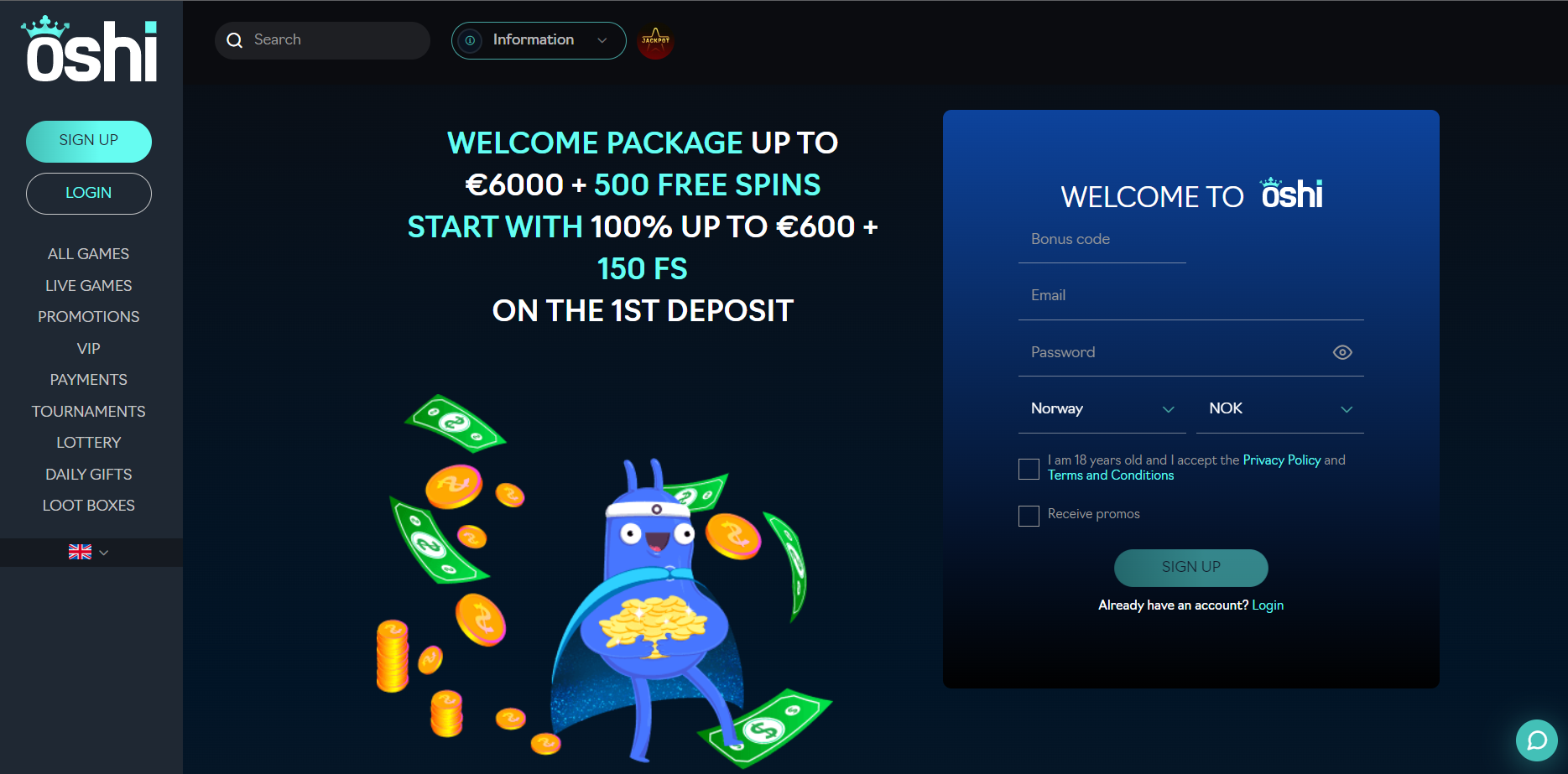The image size is (1568, 774).
Task: Open the NOK currency dropdown
Action: pyautogui.click(x=1279, y=409)
